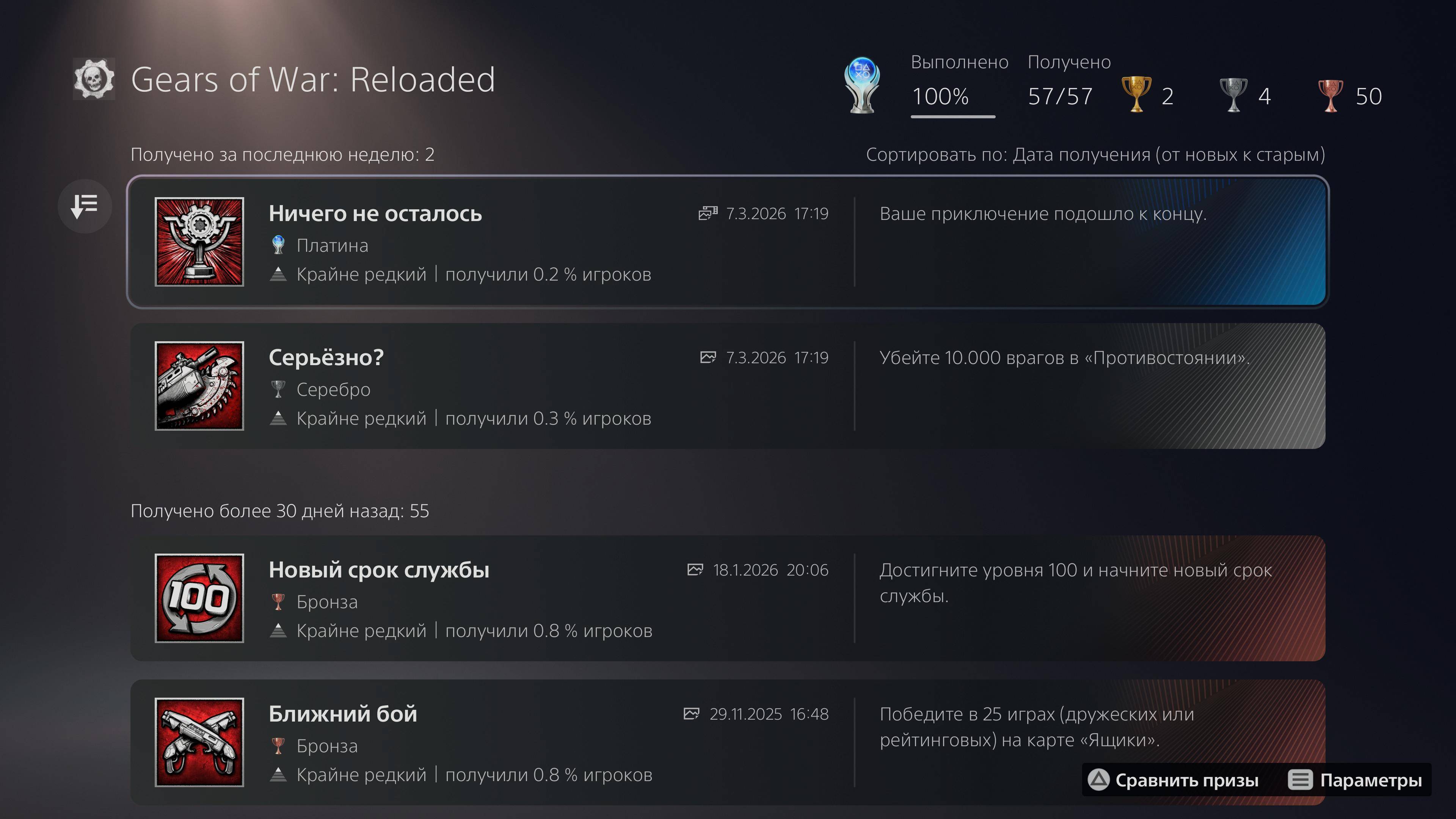This screenshot has height=819, width=1456.
Task: Open screenshot icon next to «Серьёзно?» date
Action: [x=708, y=357]
